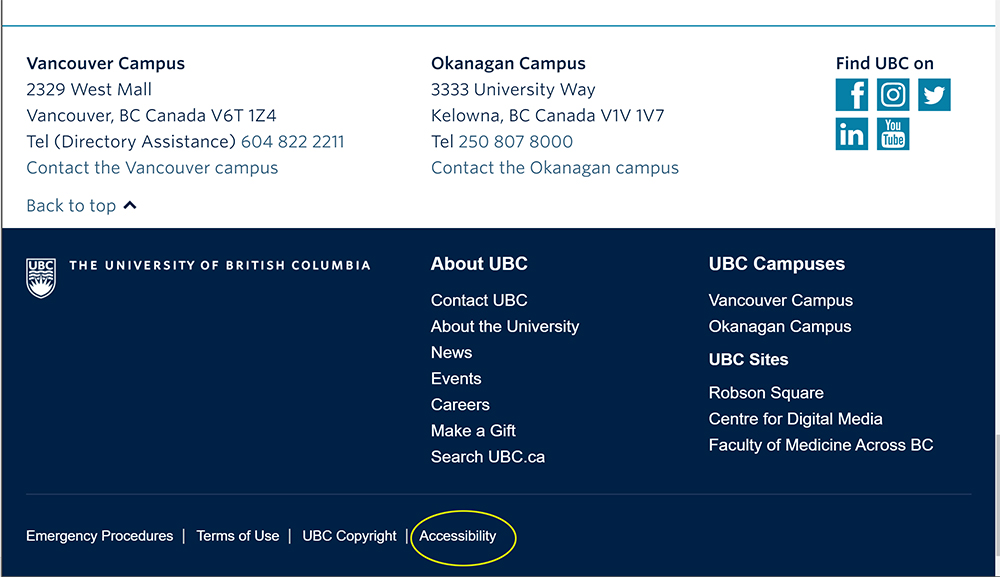
Task: Open Search UBC.ca link
Action: pos(488,457)
